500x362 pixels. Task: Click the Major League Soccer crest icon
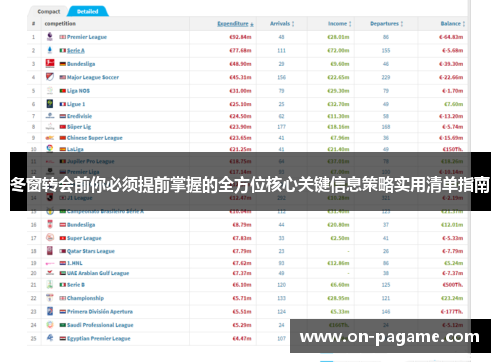pos(50,77)
